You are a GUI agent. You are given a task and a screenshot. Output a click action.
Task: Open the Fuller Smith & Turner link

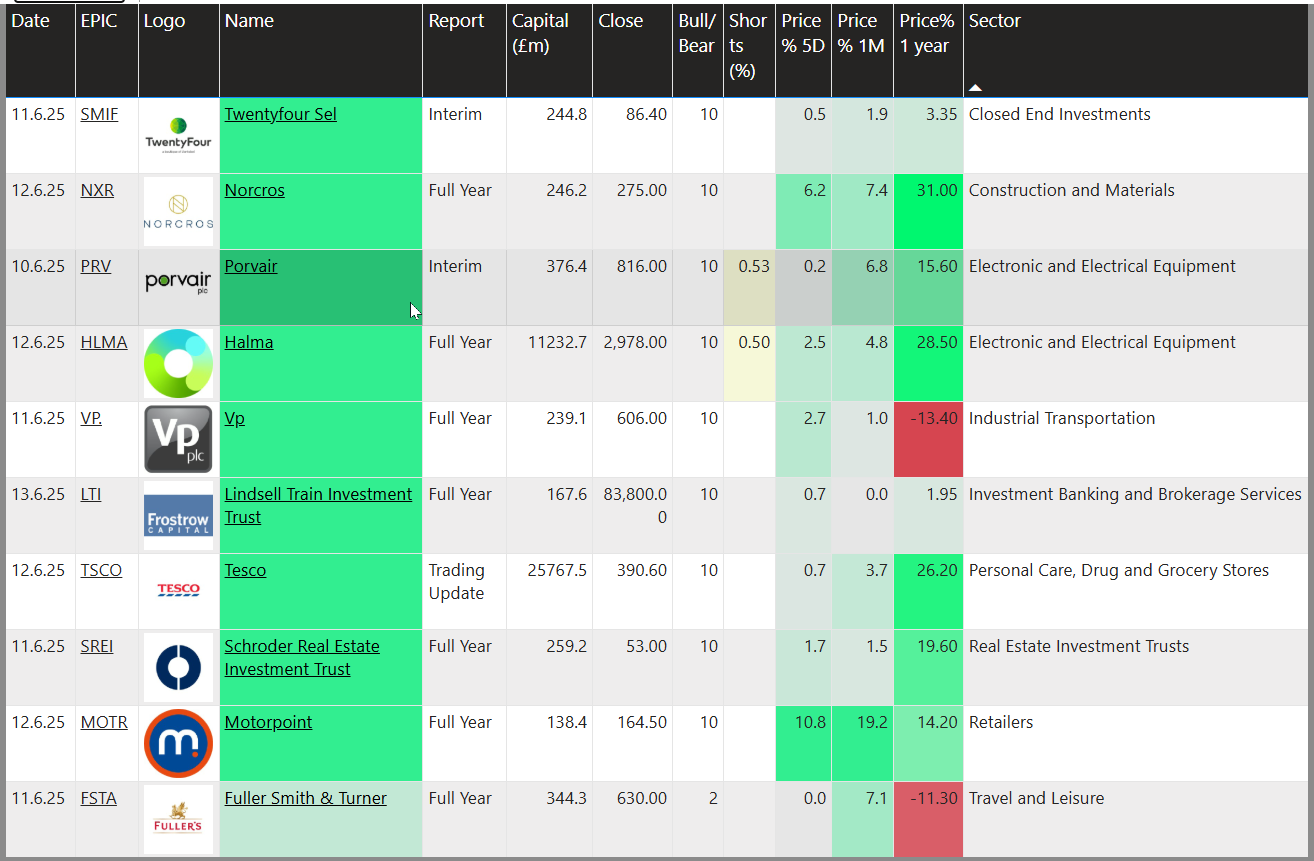[305, 798]
